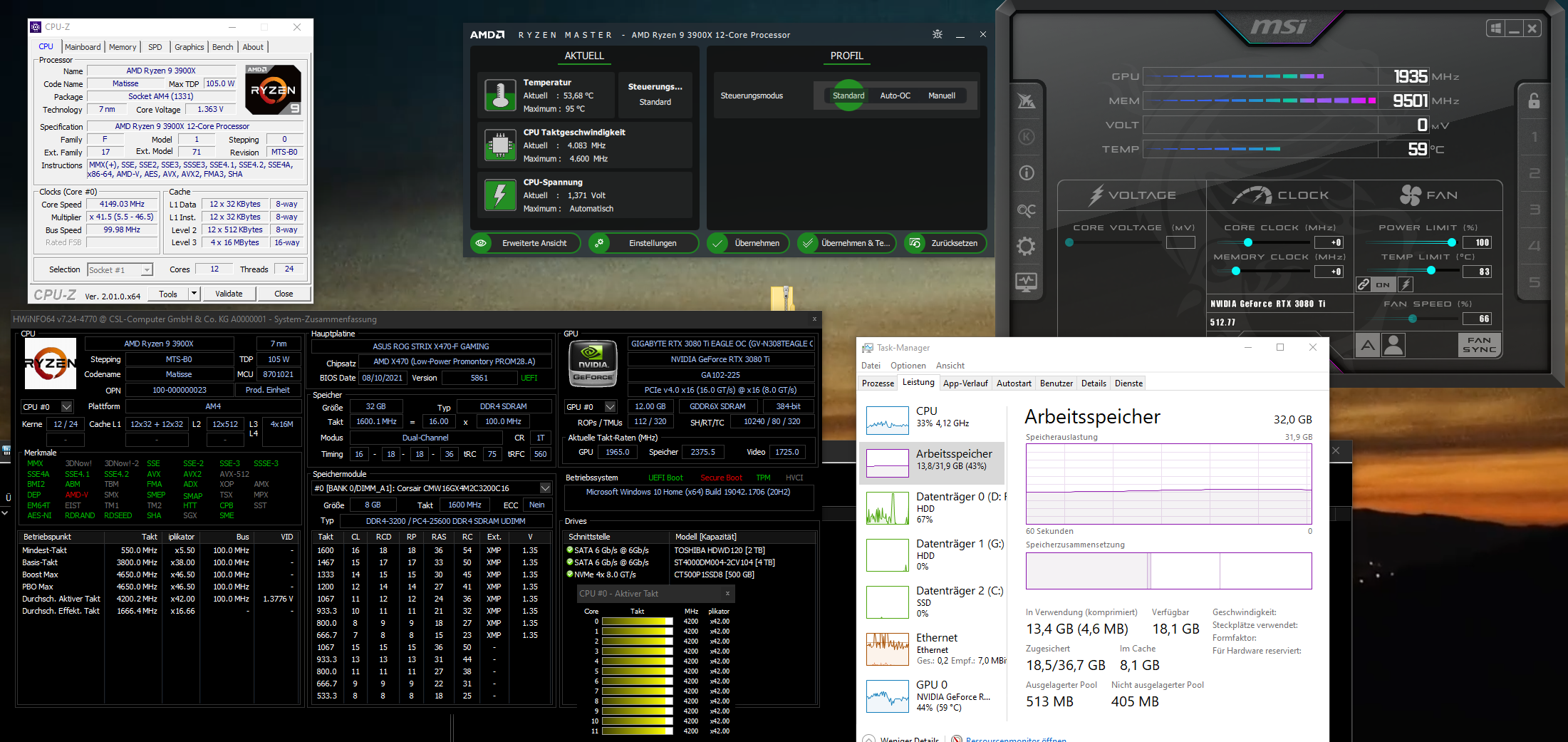
Task: Click the NVIDIA GeForce logo in HWiNFO
Action: [x=593, y=364]
